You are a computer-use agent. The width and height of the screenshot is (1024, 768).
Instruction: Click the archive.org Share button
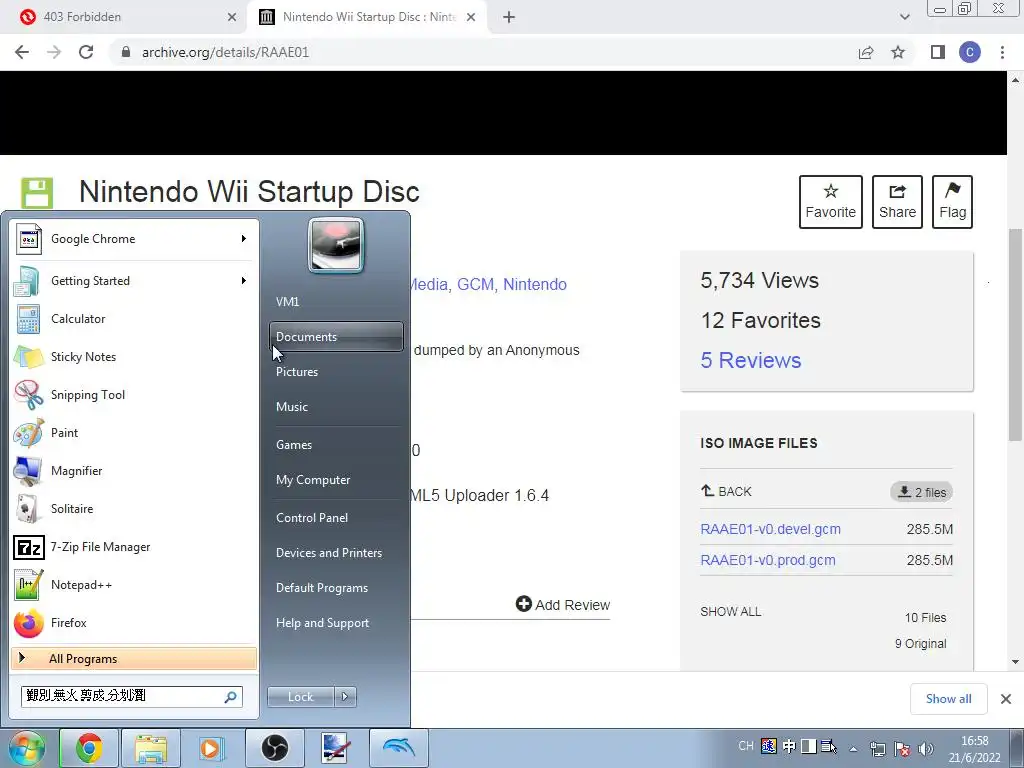(x=897, y=202)
